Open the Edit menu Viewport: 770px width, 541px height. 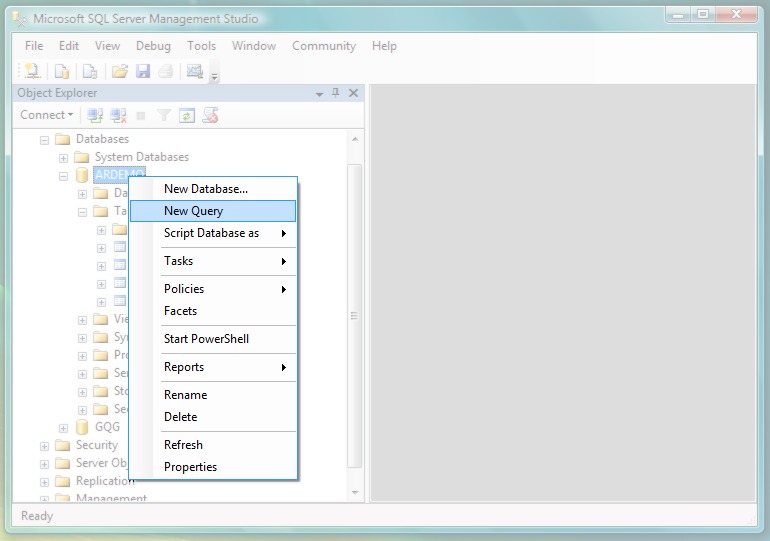pos(69,46)
